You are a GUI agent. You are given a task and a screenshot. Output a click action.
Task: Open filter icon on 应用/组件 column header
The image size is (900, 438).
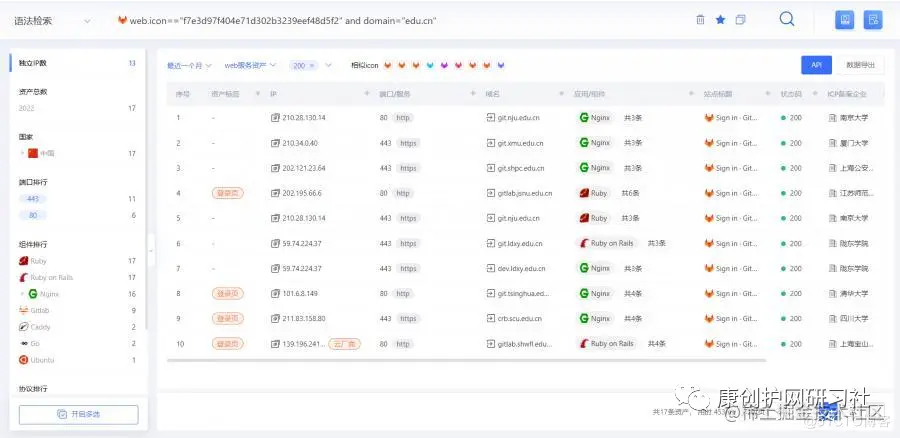click(692, 94)
